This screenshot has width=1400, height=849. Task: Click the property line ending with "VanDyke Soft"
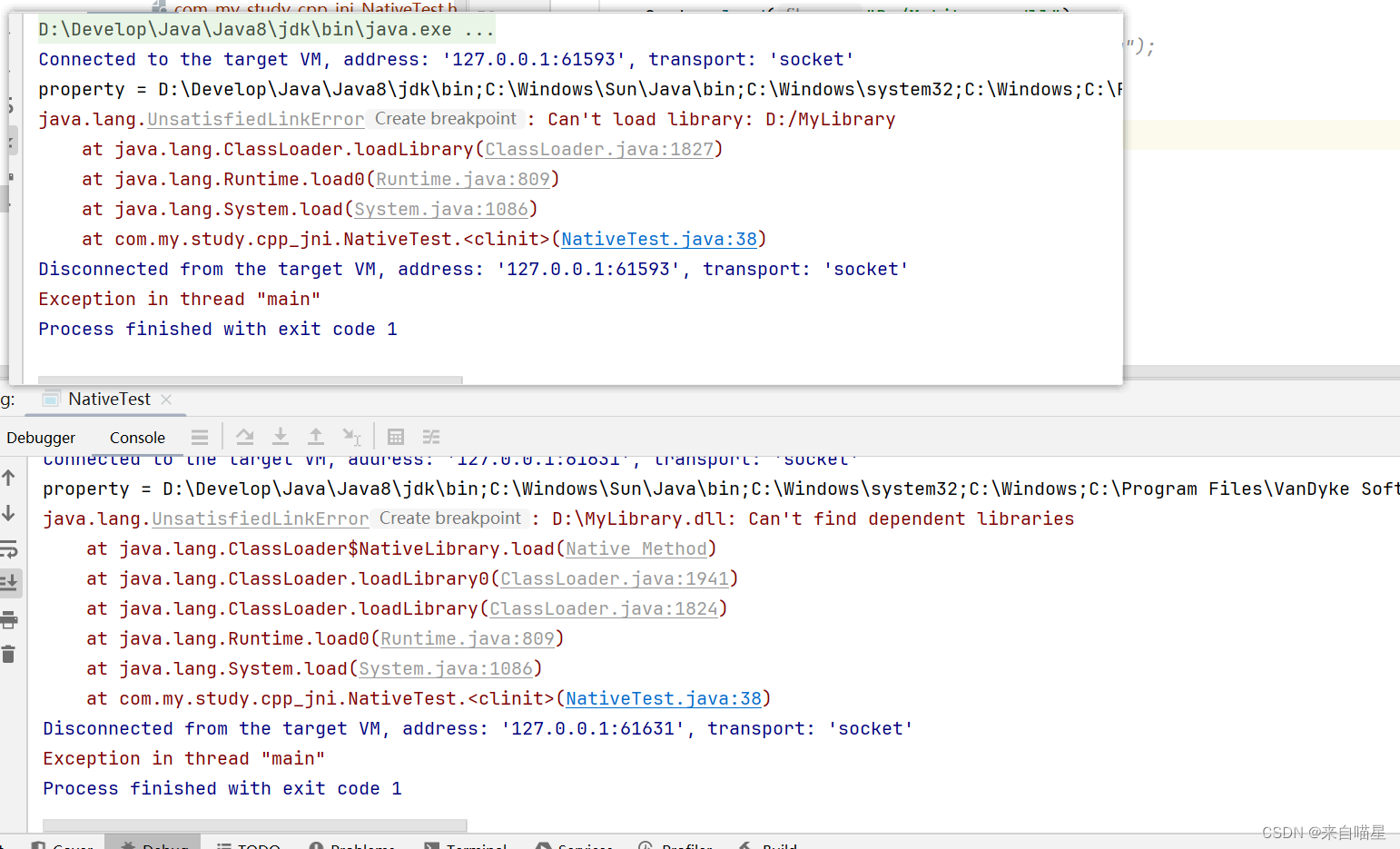tap(721, 489)
